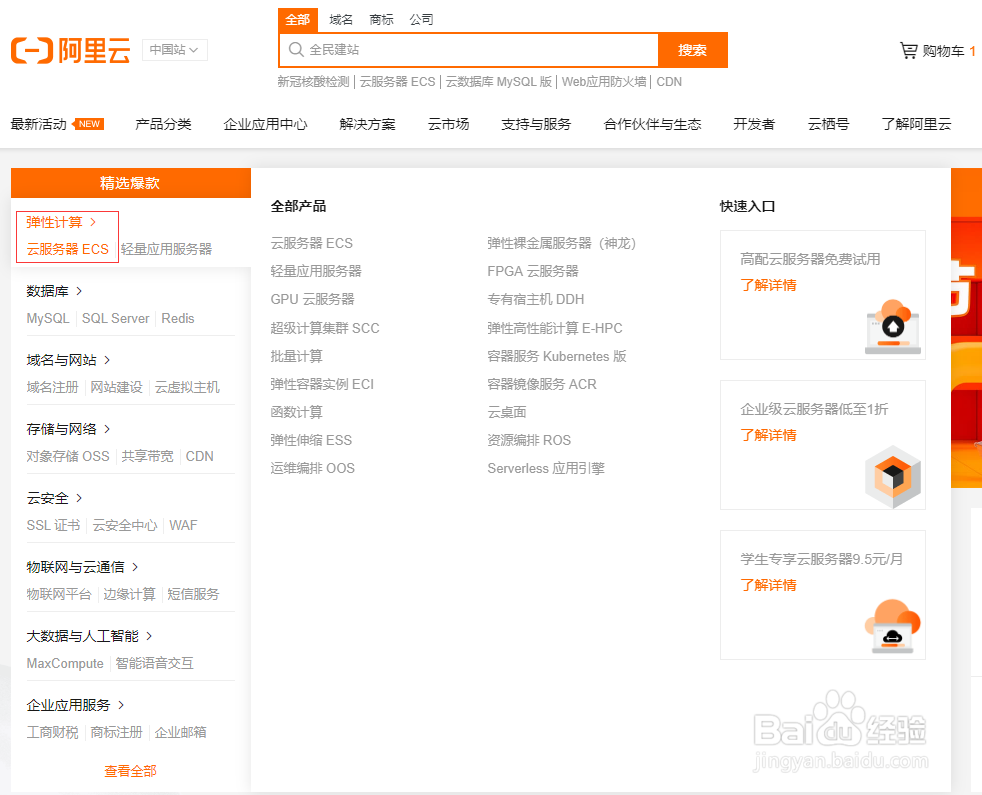Expand the 弹性计算 category arrow
Viewport: 982px width, 795px height.
pyautogui.click(x=93, y=222)
